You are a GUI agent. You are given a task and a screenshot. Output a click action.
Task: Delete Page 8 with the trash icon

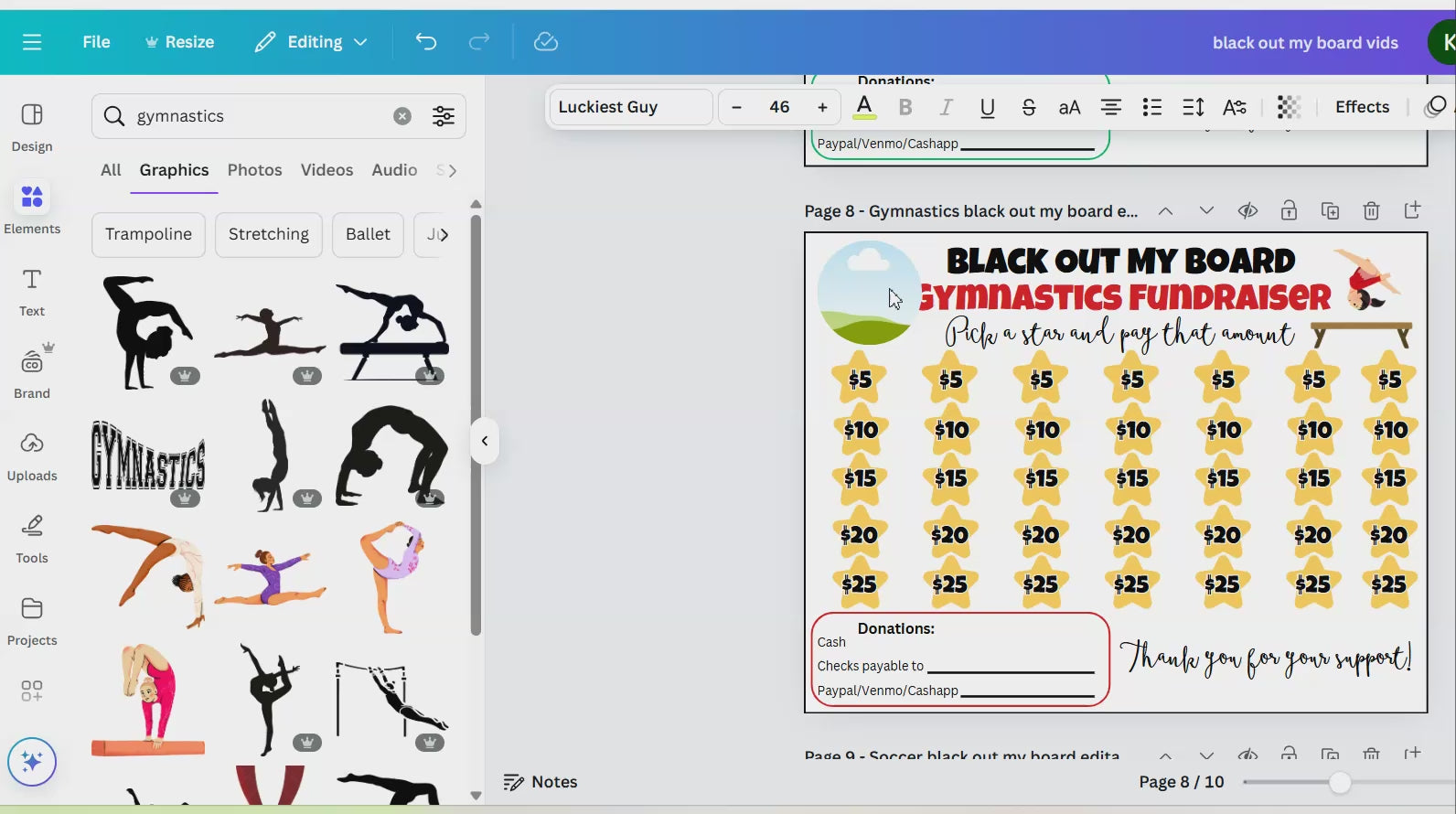point(1371,211)
